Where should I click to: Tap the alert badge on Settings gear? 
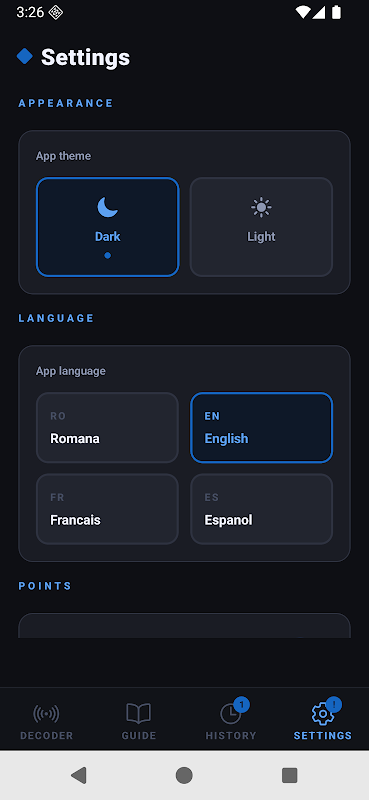click(334, 705)
